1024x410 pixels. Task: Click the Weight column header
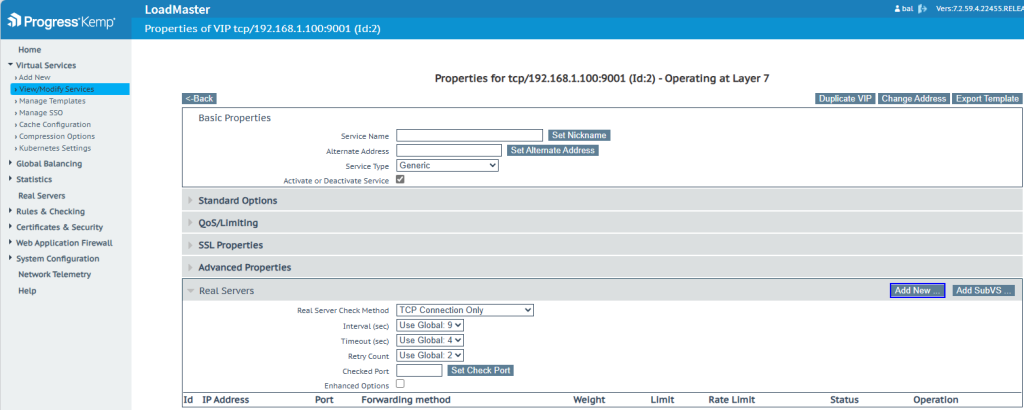click(x=589, y=400)
